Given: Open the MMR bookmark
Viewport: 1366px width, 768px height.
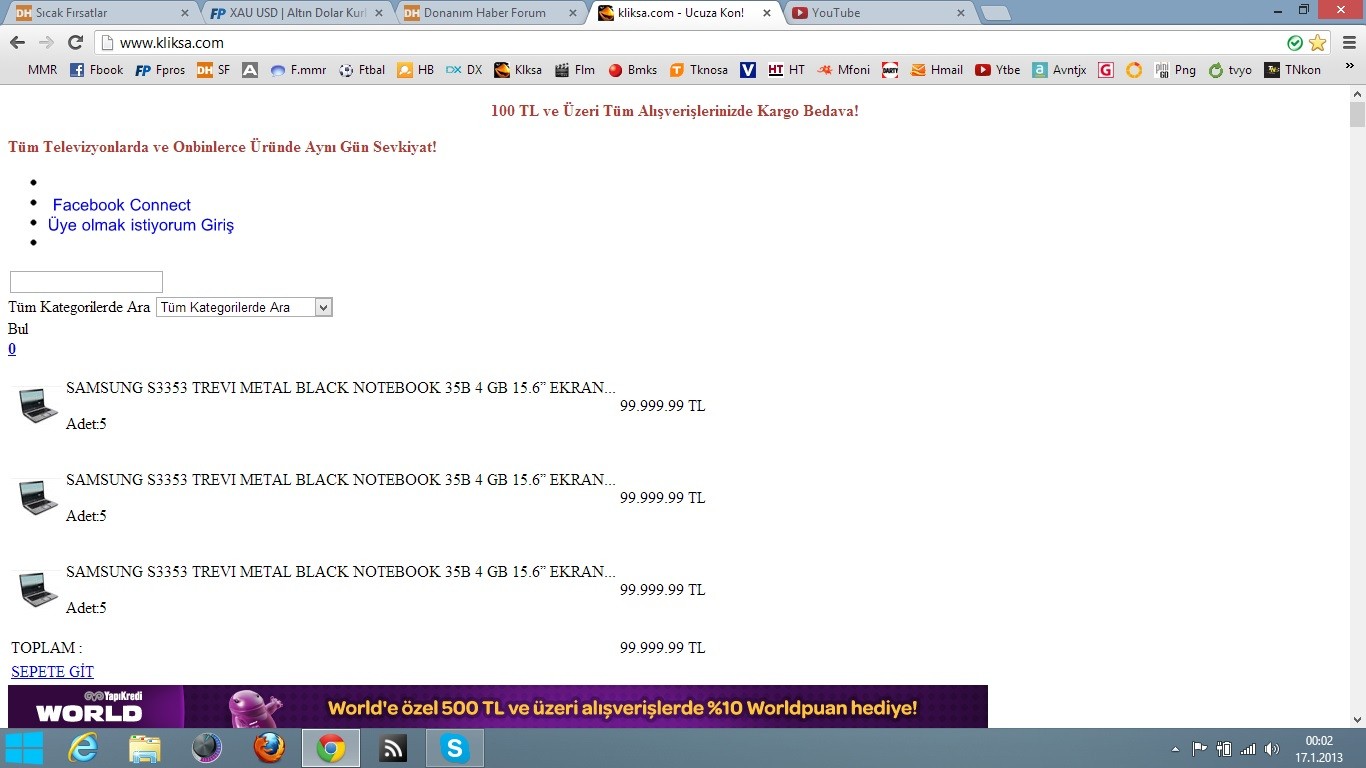Looking at the screenshot, I should click(x=42, y=70).
